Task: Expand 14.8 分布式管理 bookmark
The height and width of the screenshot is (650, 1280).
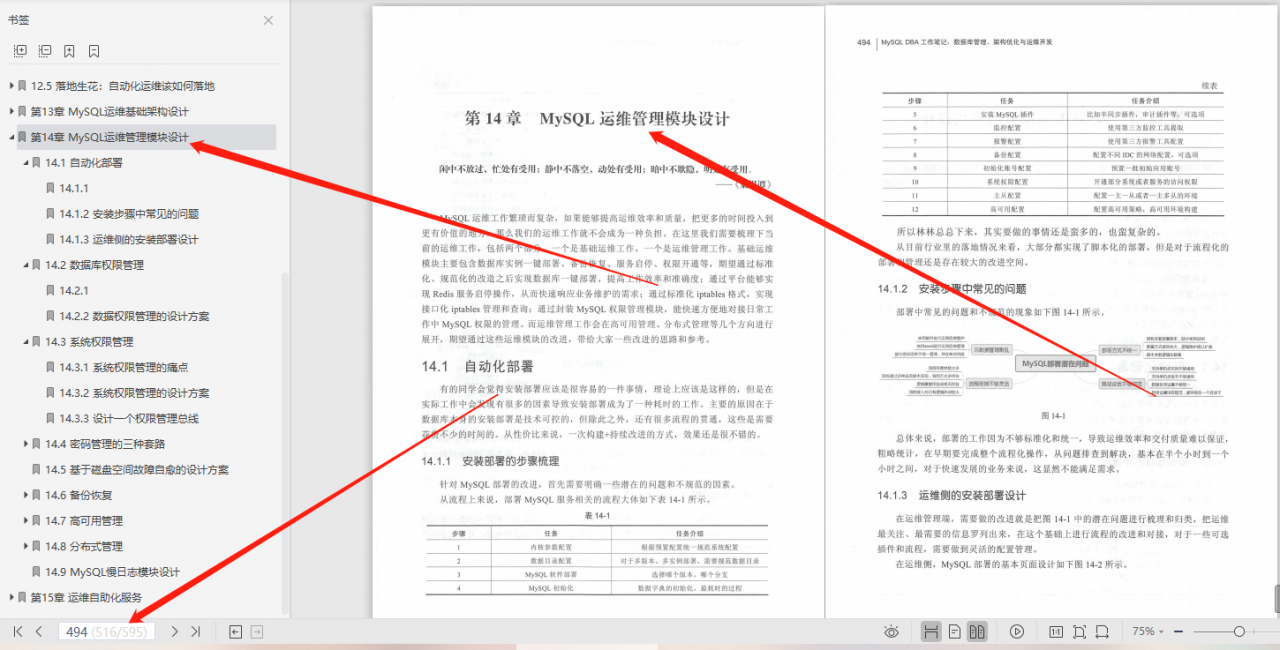Action: [x=26, y=546]
